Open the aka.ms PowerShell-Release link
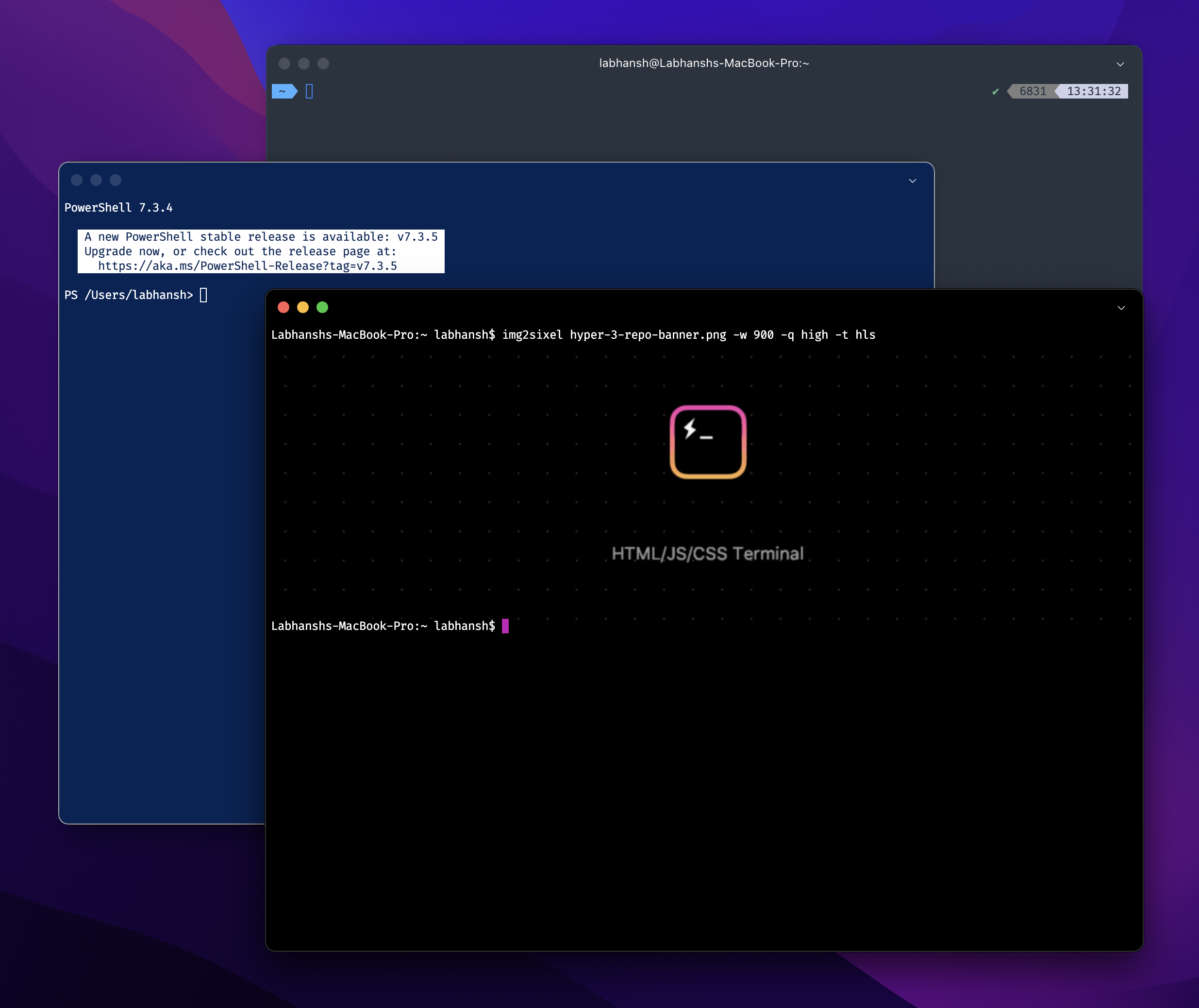Viewport: 1199px width, 1008px height. pos(247,266)
